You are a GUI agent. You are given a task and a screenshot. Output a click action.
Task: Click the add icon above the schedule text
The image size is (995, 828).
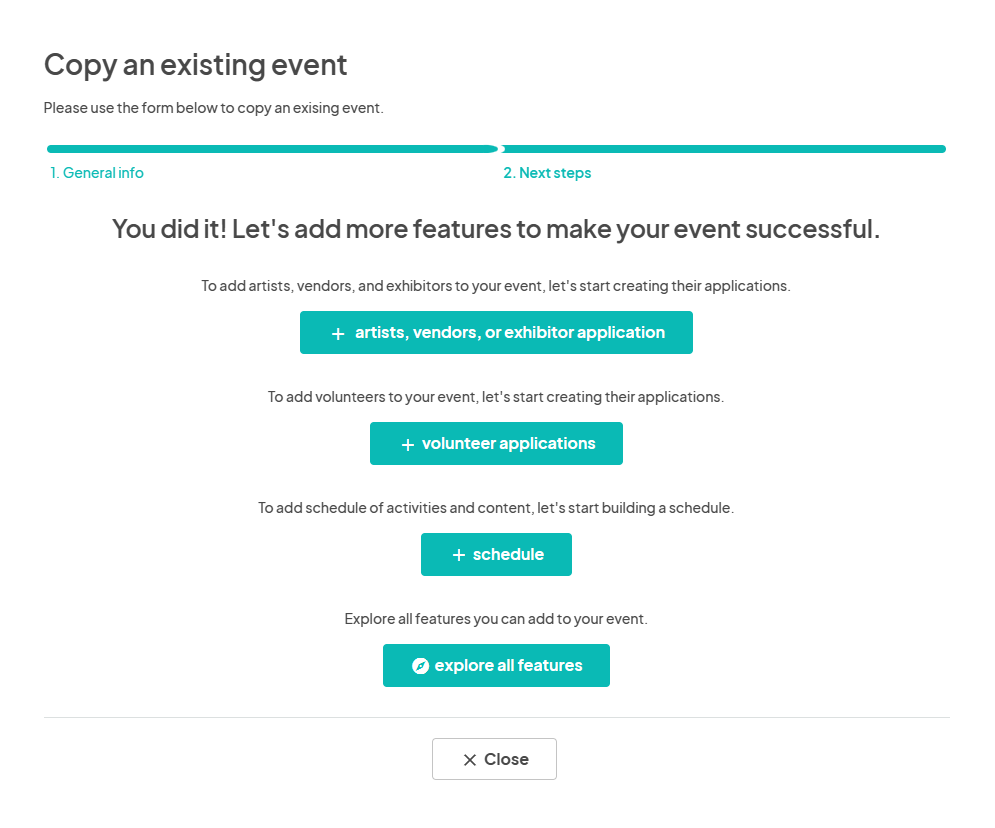point(459,554)
